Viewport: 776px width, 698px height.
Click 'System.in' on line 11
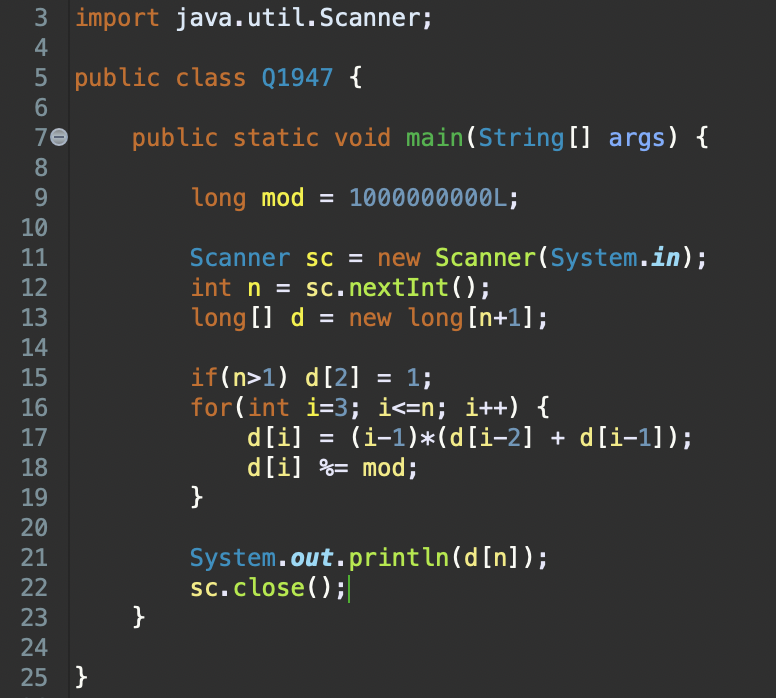click(615, 258)
